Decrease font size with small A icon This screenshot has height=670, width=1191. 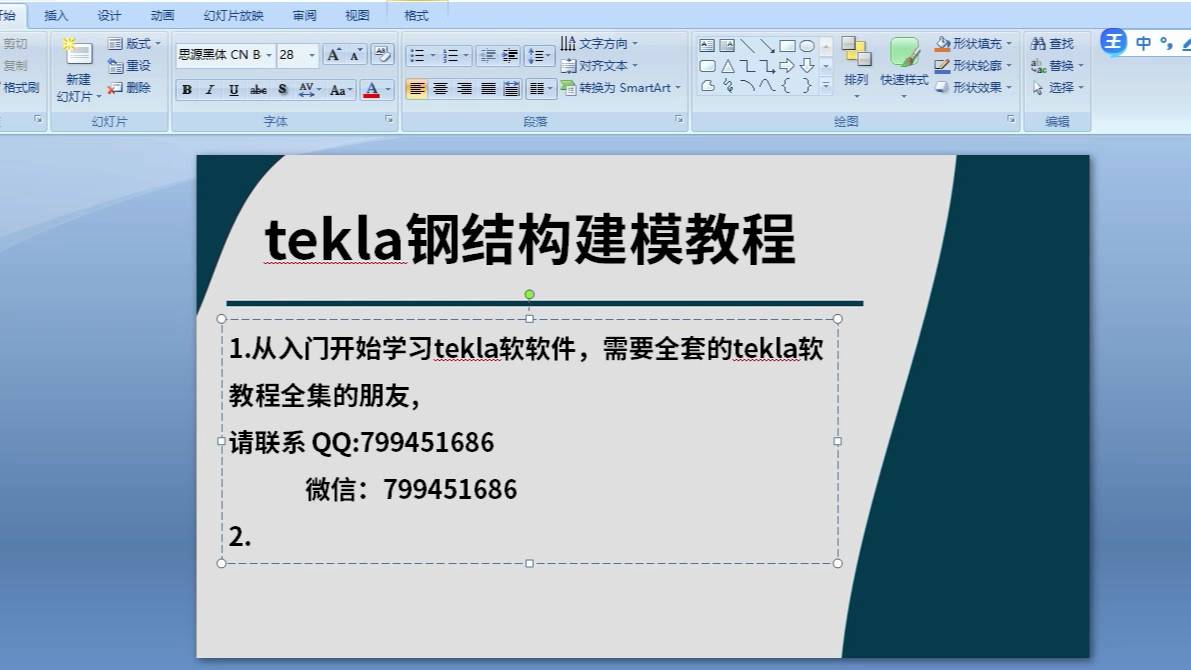click(x=355, y=55)
